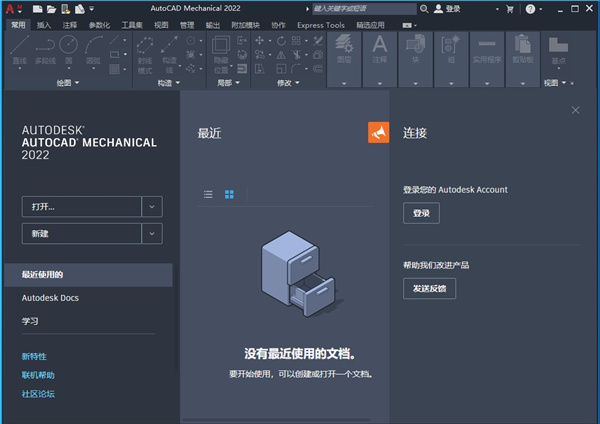Switch recent files to grid view
600x424 pixels.
click(x=229, y=194)
